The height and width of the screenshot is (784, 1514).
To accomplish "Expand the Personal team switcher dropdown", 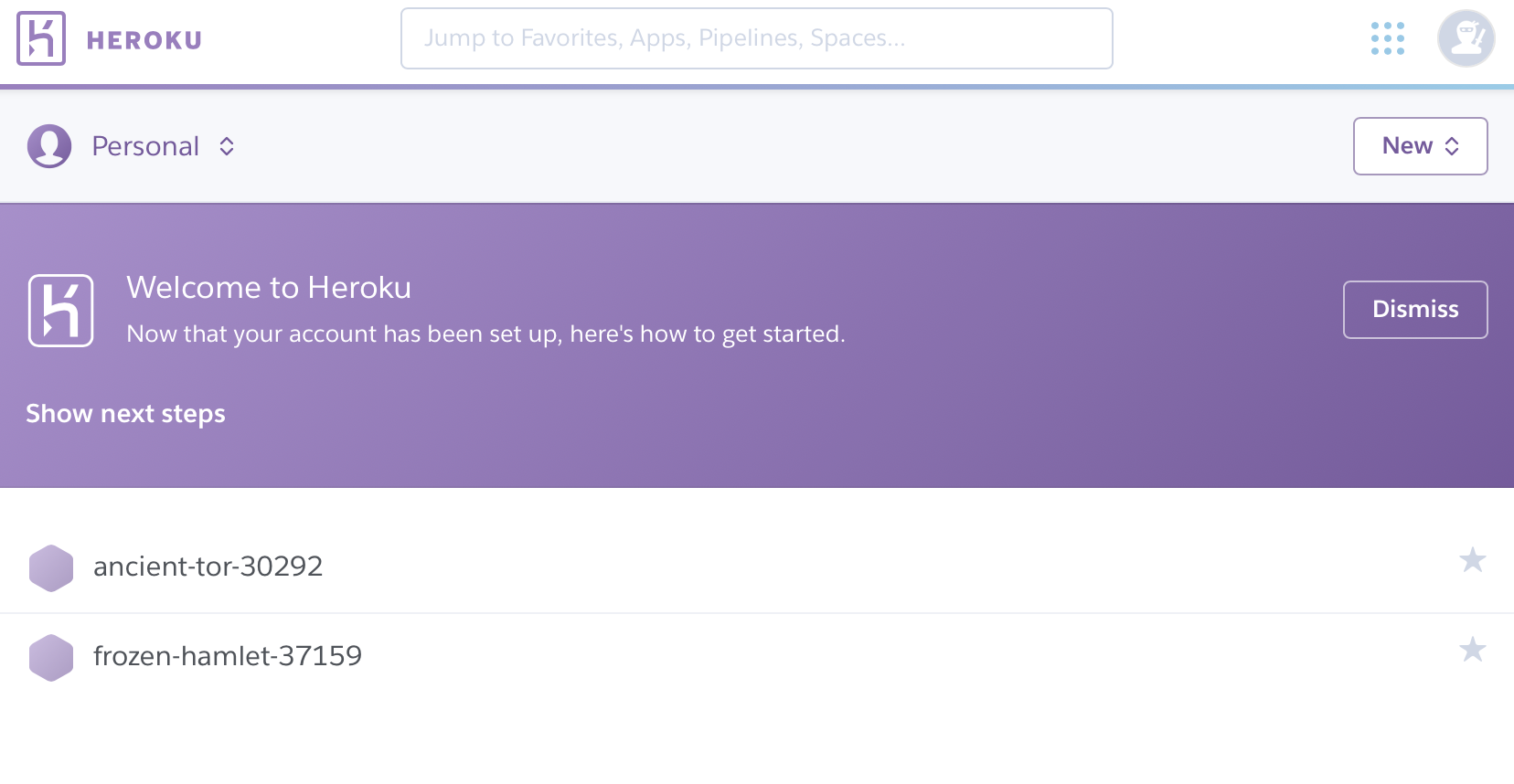I will click(165, 146).
